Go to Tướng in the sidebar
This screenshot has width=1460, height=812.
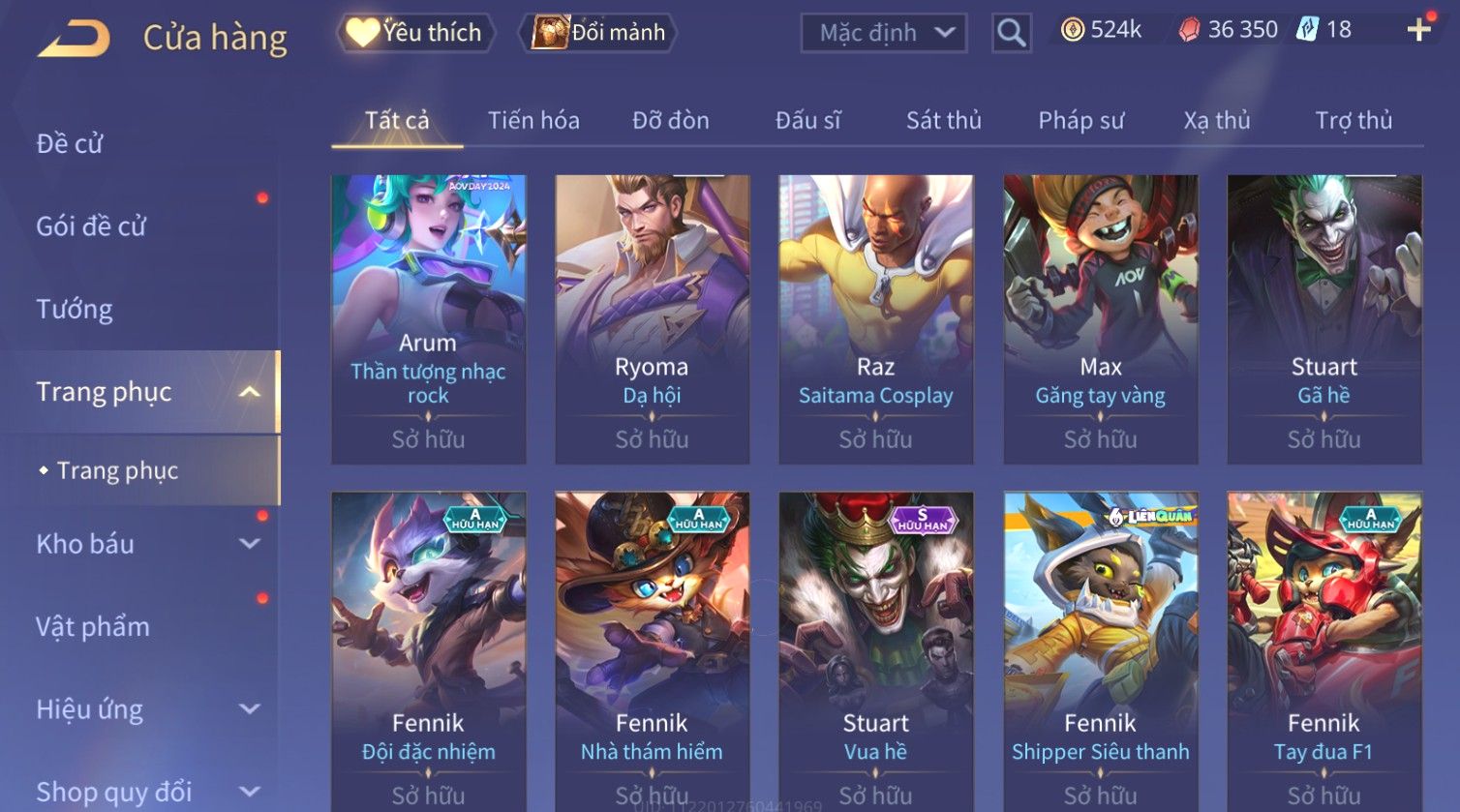75,310
